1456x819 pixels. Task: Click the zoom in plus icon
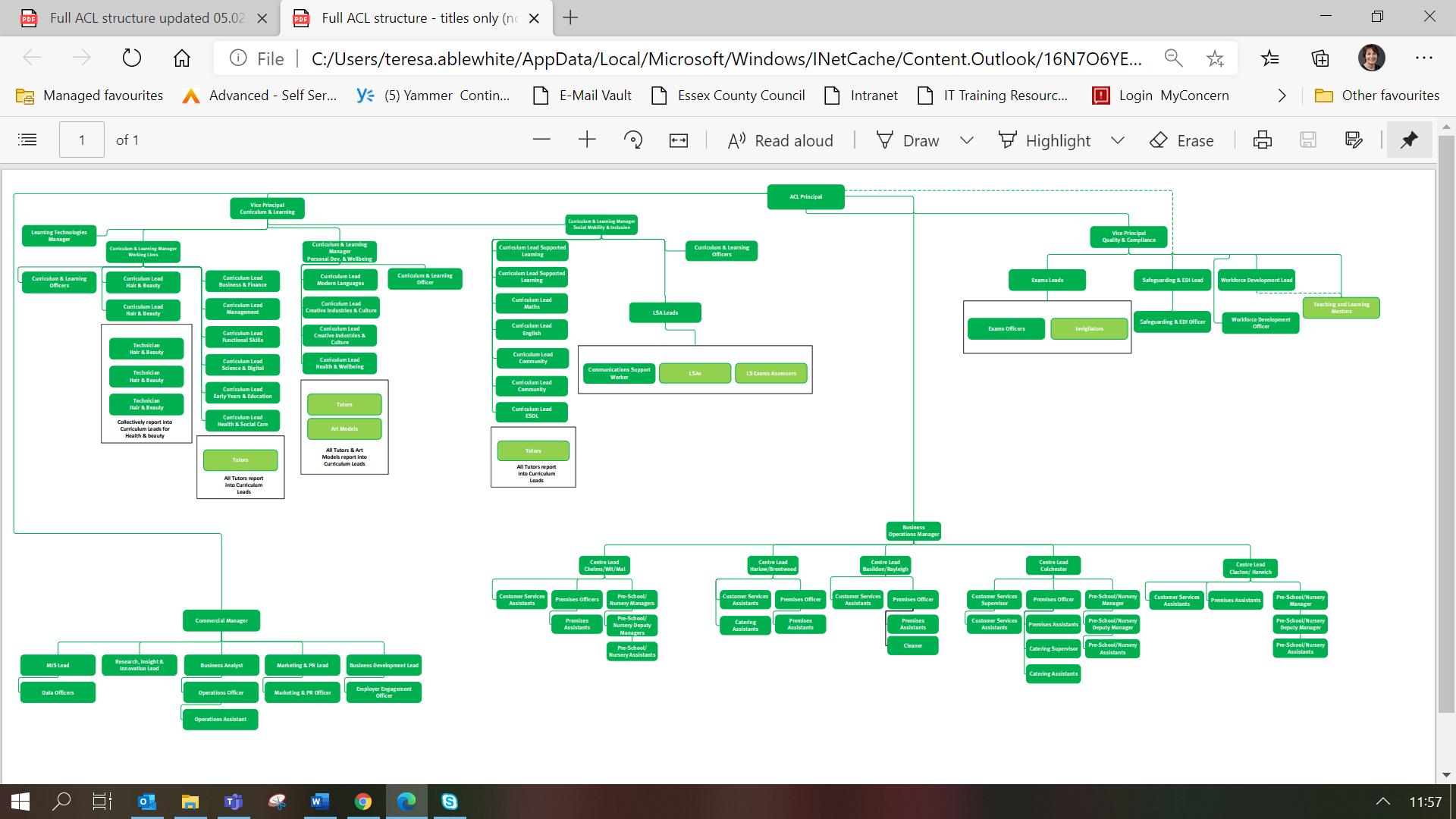(587, 140)
